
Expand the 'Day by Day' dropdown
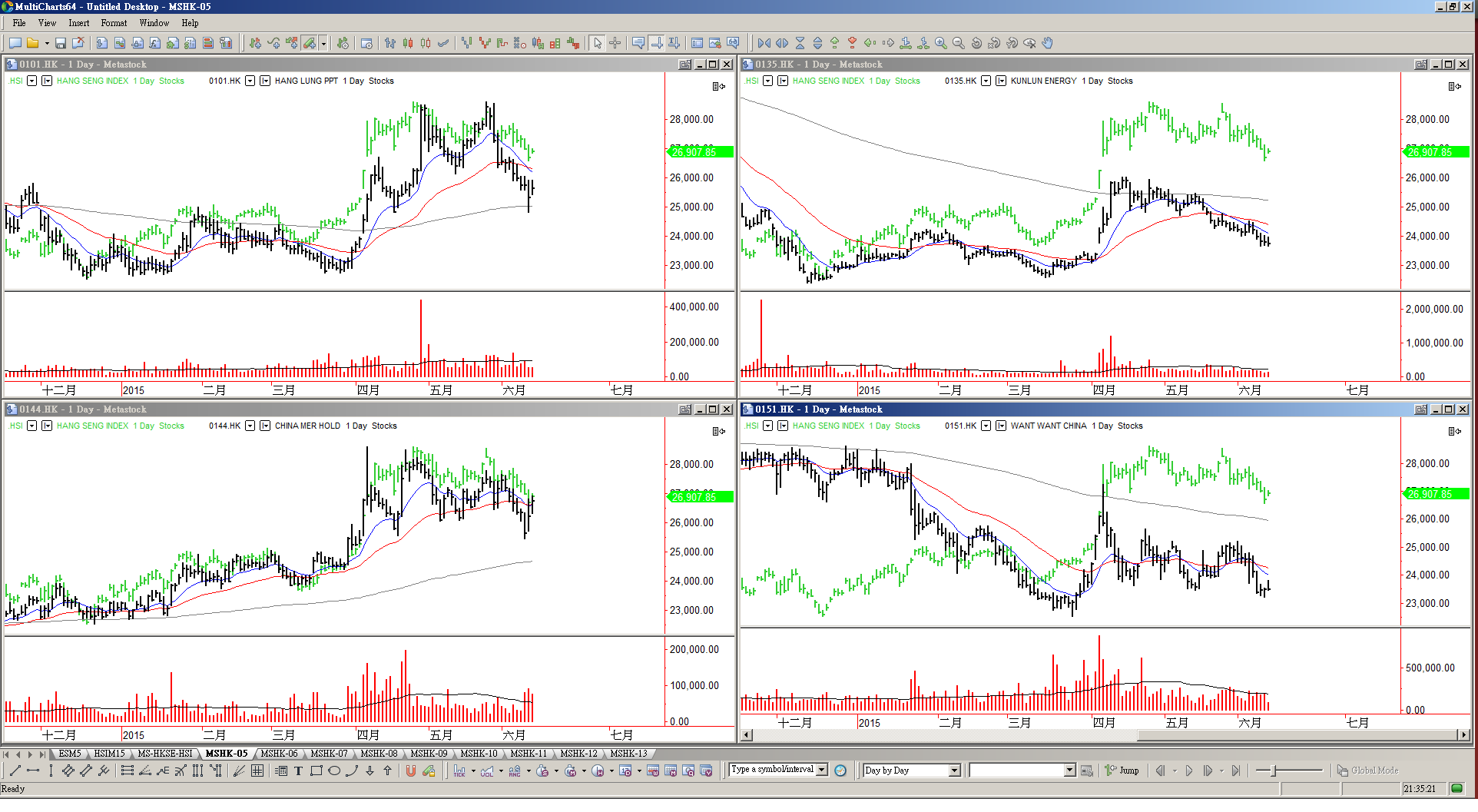click(954, 771)
